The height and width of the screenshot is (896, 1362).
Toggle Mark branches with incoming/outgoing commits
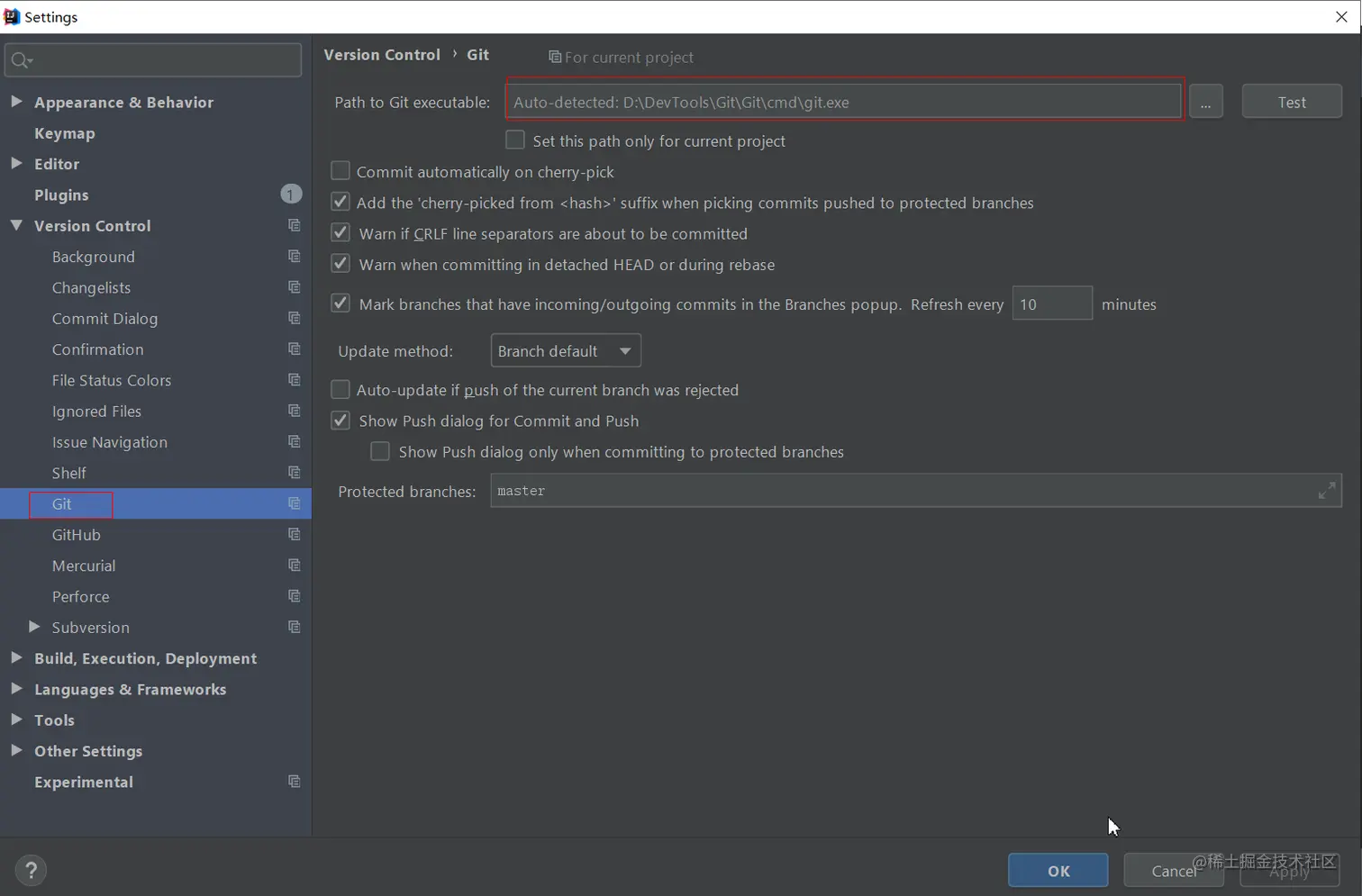coord(340,303)
